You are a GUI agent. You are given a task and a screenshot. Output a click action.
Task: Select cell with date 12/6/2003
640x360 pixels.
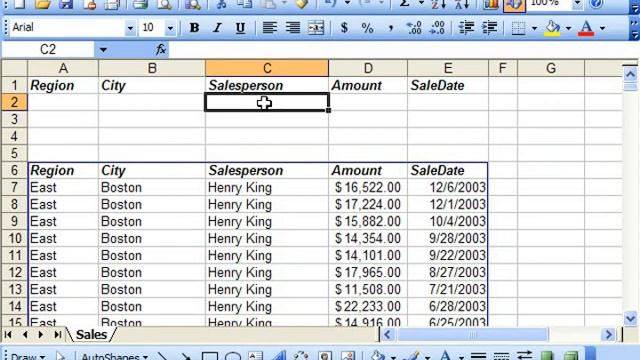[x=448, y=187]
